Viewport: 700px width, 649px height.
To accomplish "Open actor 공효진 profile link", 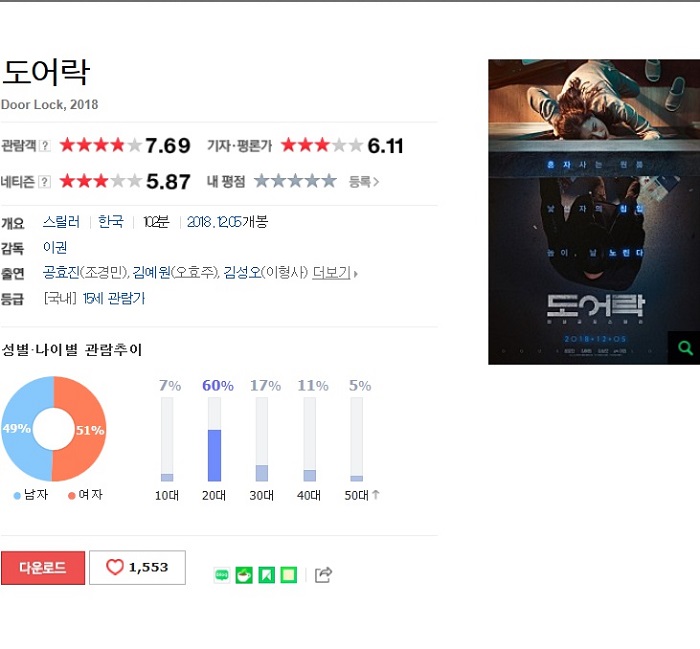I will (x=61, y=272).
